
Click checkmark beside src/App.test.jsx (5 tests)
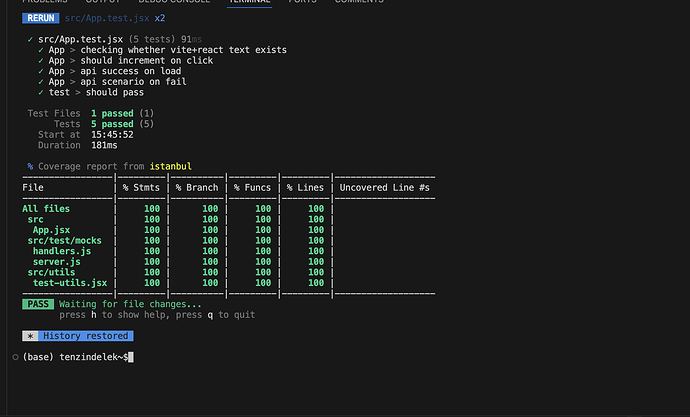pos(30,39)
